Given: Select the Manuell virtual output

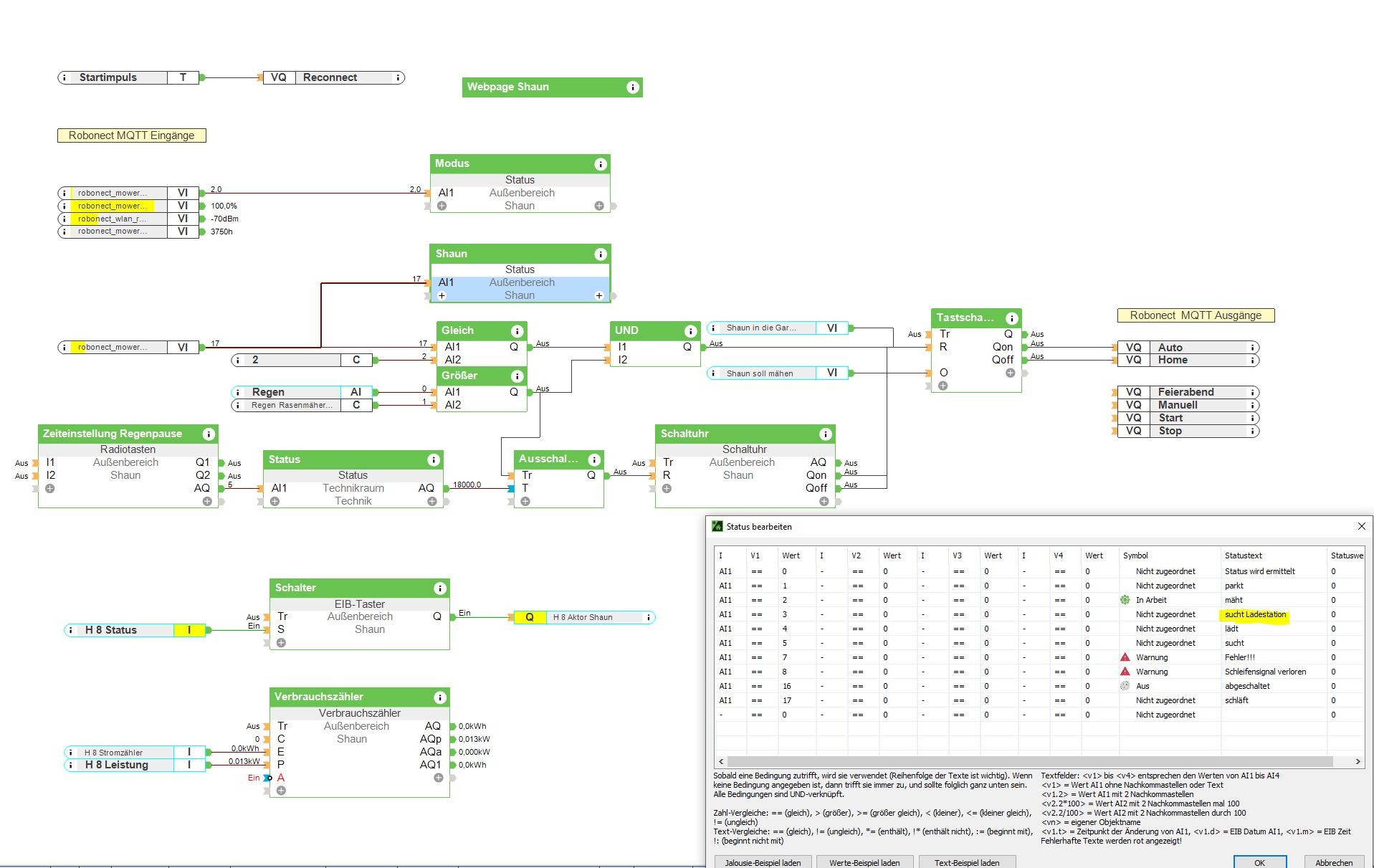Looking at the screenshot, I should [1188, 405].
